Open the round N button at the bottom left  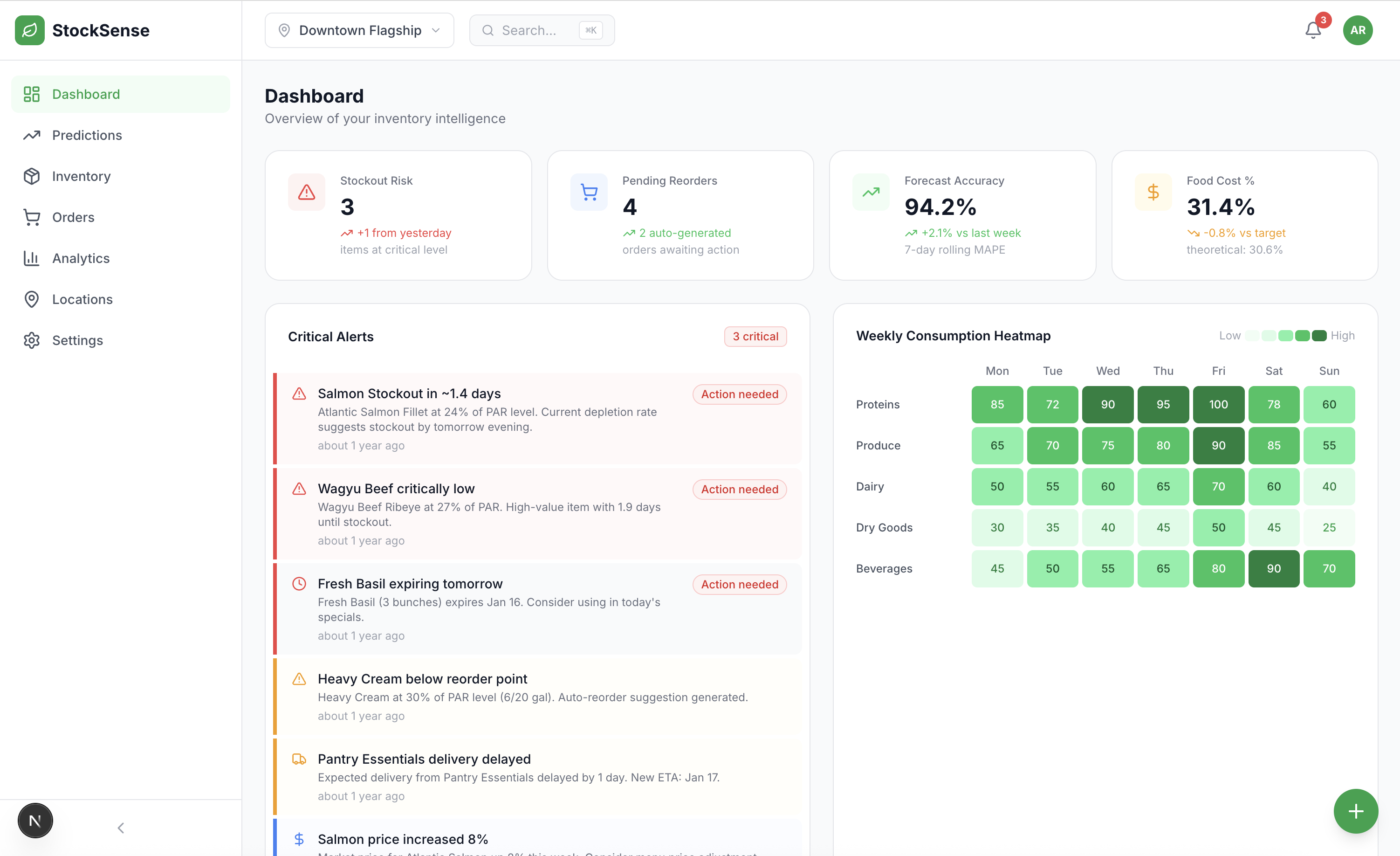[x=35, y=820]
